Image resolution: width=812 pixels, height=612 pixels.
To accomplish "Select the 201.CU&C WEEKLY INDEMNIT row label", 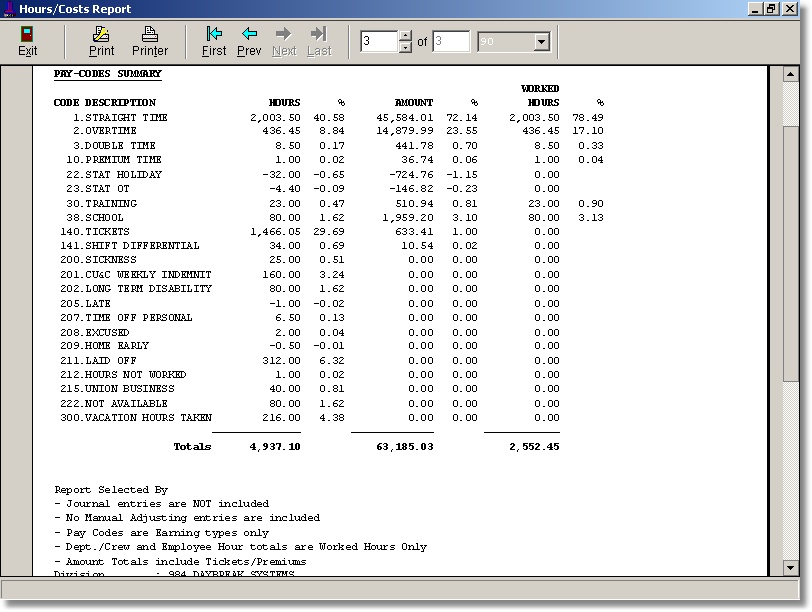I will click(136, 274).
